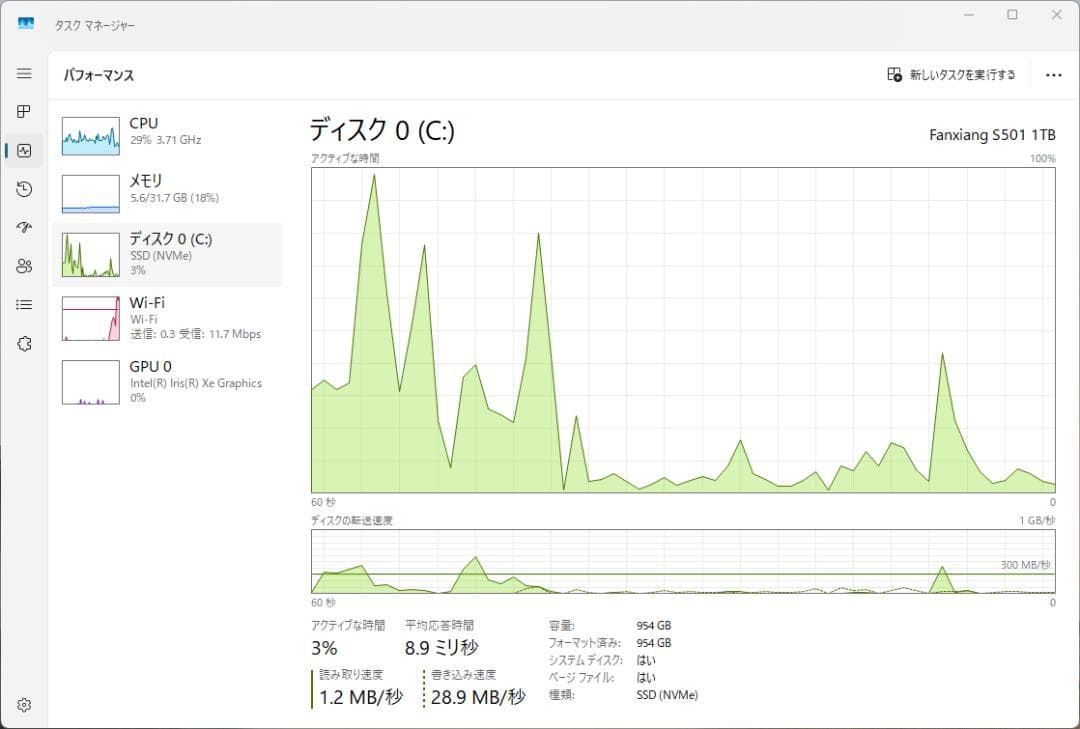Click the disk transfer speed graph
This screenshot has width=1080, height=729.
point(683,565)
